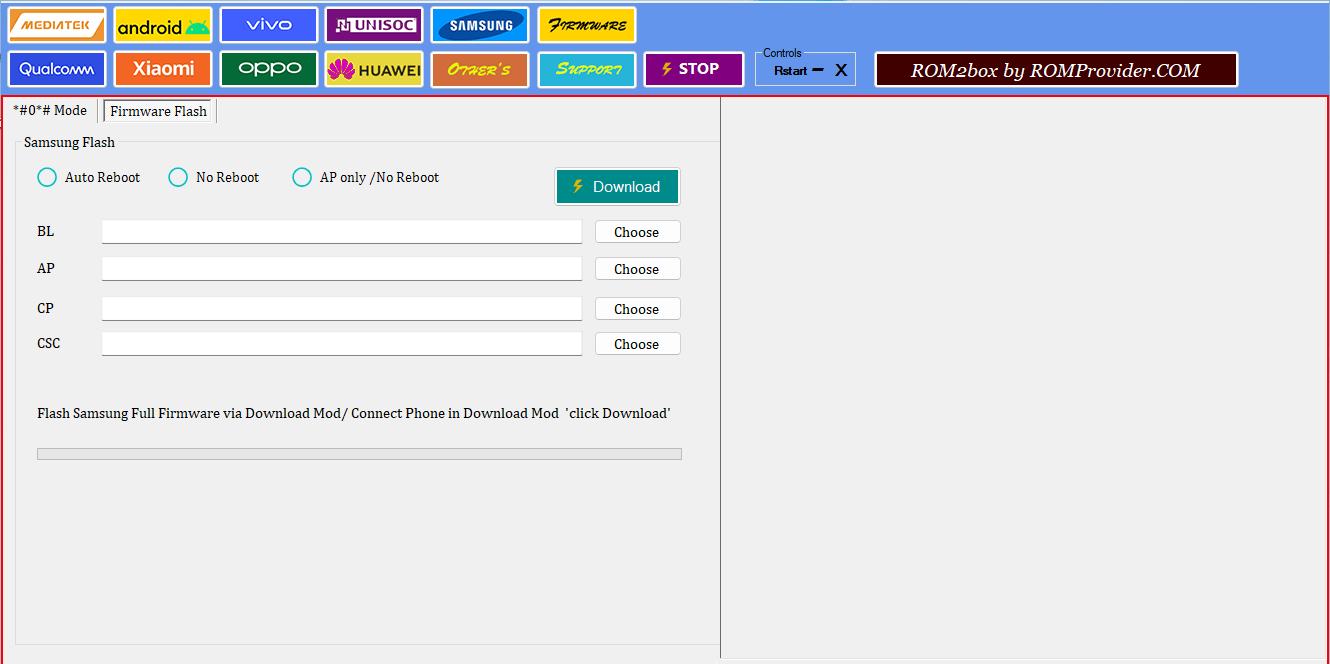Switch to the Firmware Flash tab
The width and height of the screenshot is (1330, 664).
[158, 110]
